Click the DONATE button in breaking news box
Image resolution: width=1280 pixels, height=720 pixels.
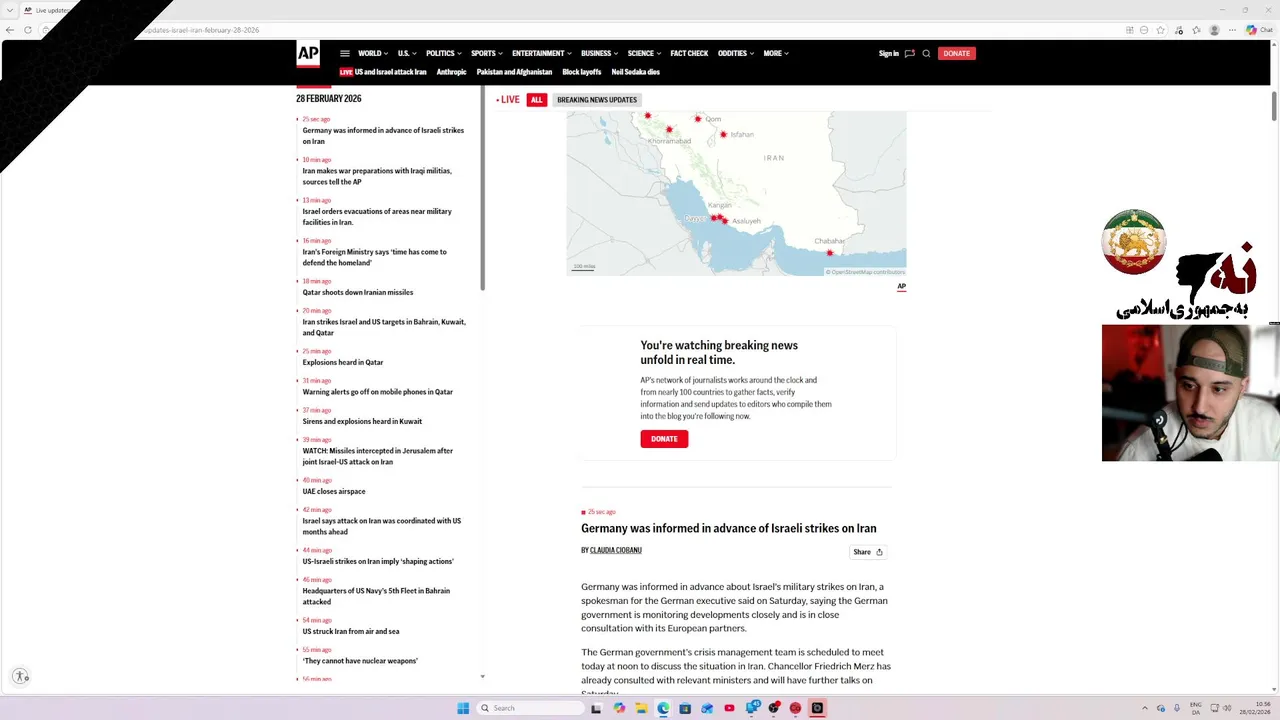[x=664, y=439]
